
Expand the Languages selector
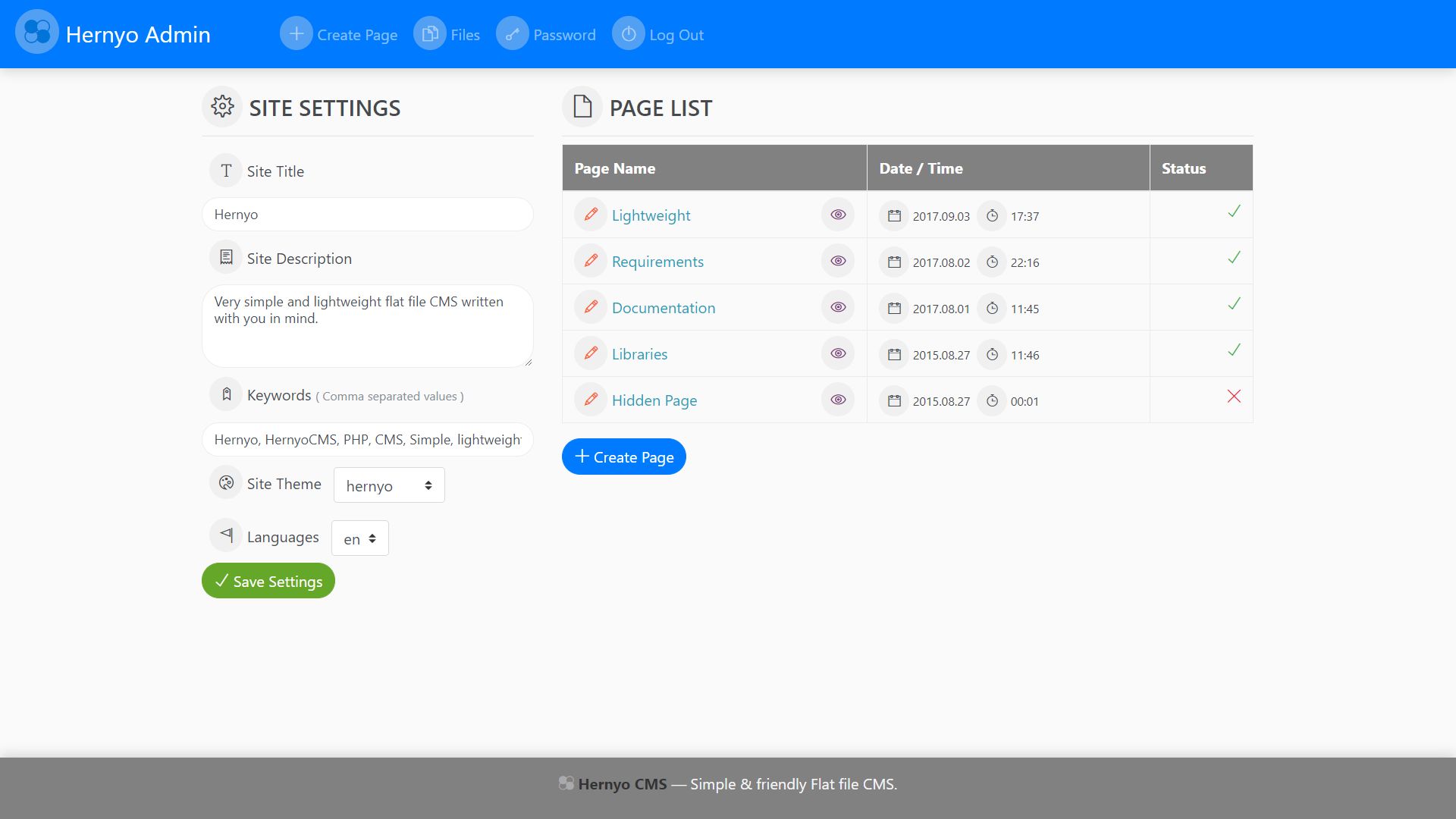pos(360,538)
